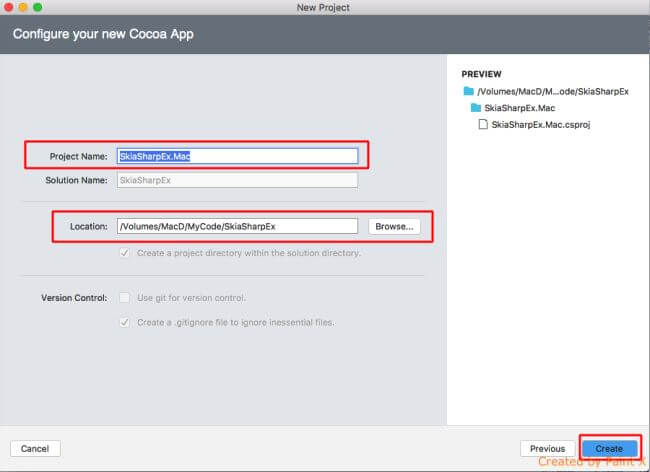Go back with the Previous button
The image size is (650, 472).
tap(547, 449)
